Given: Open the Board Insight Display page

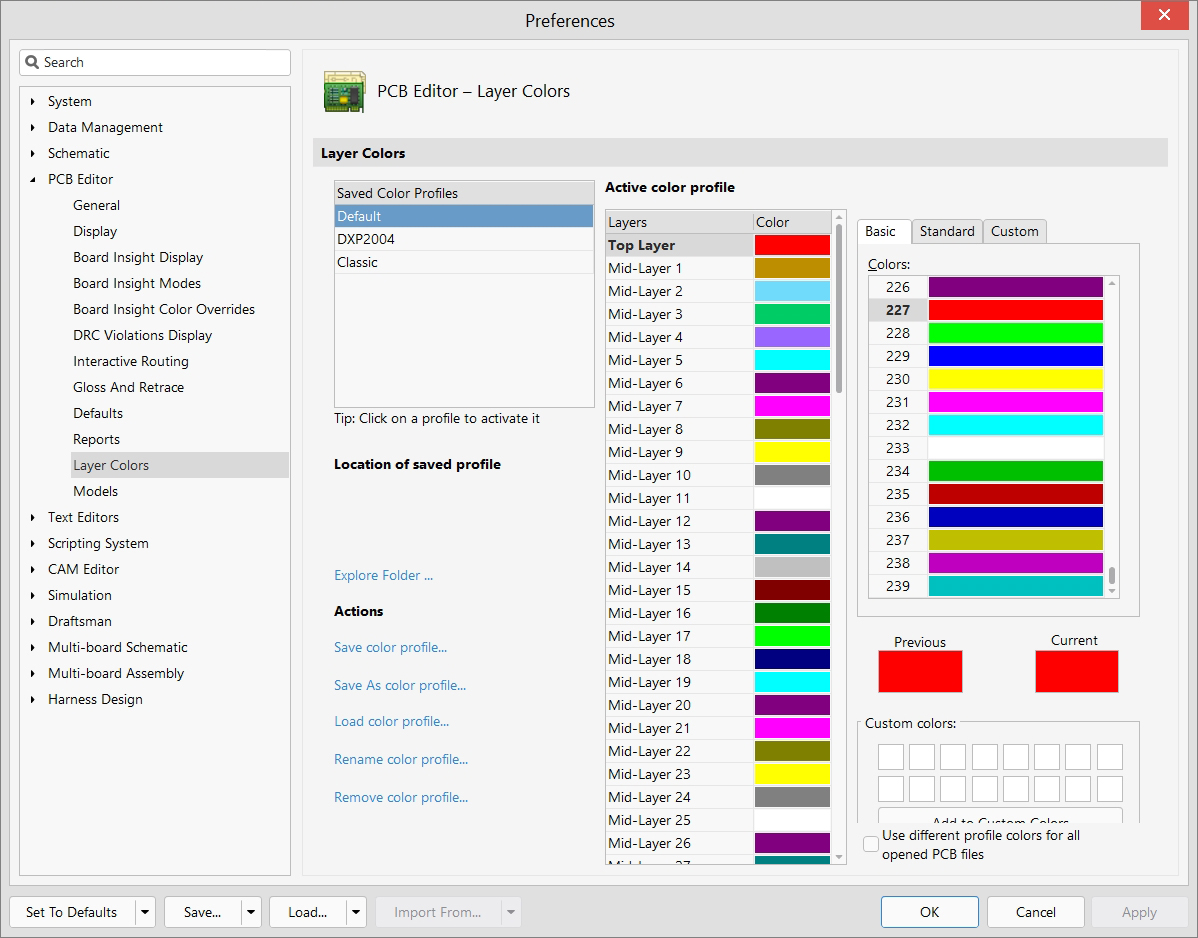Looking at the screenshot, I should 138,257.
